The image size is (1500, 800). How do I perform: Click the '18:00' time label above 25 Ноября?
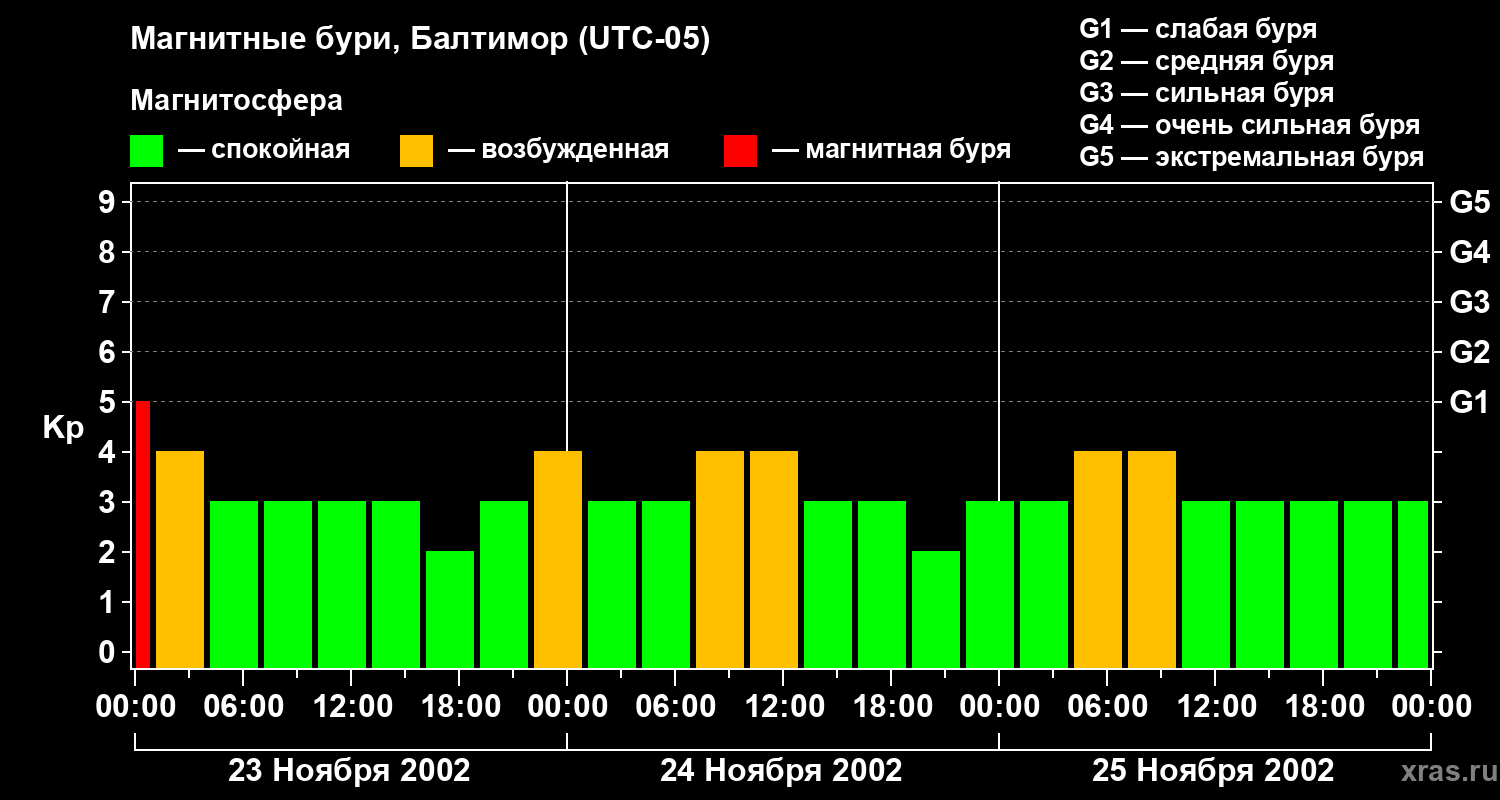1323,707
